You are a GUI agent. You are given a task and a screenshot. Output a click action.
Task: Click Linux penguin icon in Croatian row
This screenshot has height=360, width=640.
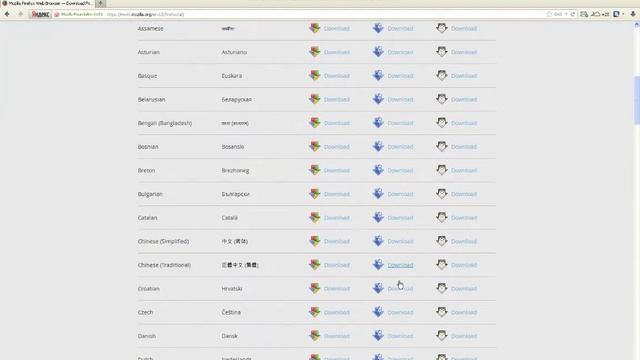tap(442, 289)
